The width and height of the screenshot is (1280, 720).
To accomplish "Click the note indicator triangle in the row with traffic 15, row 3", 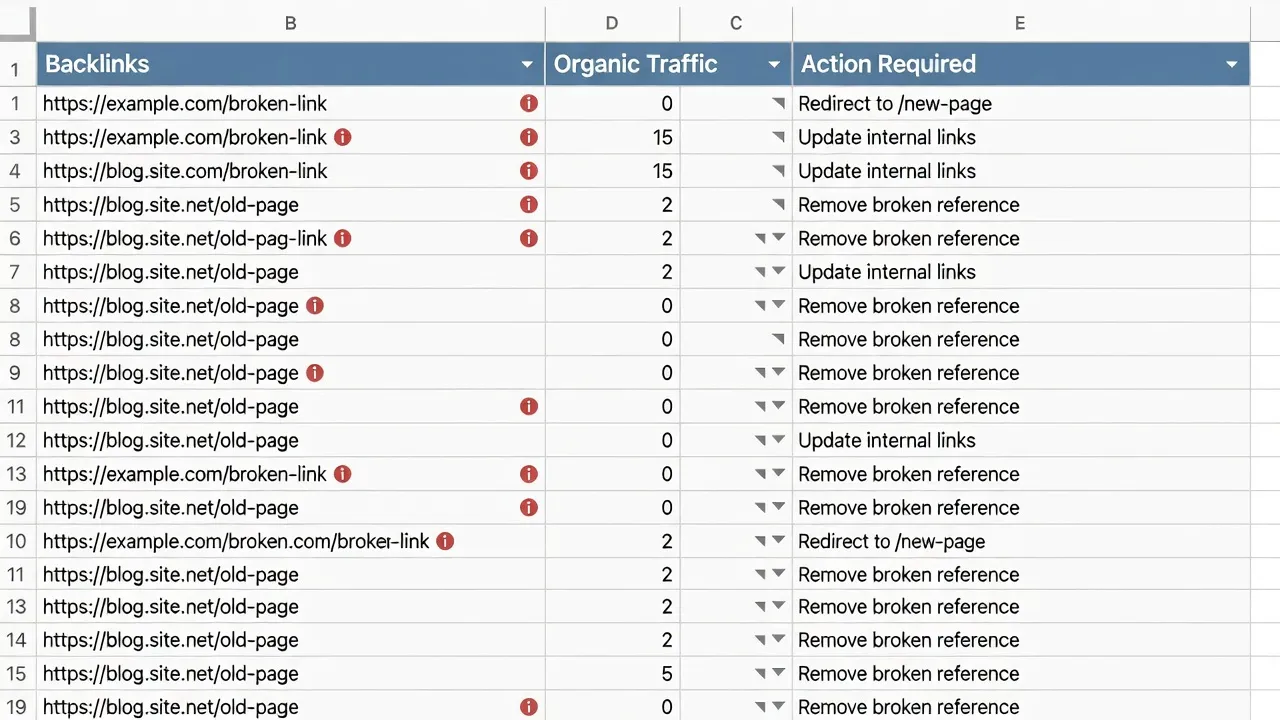I will pos(779,137).
